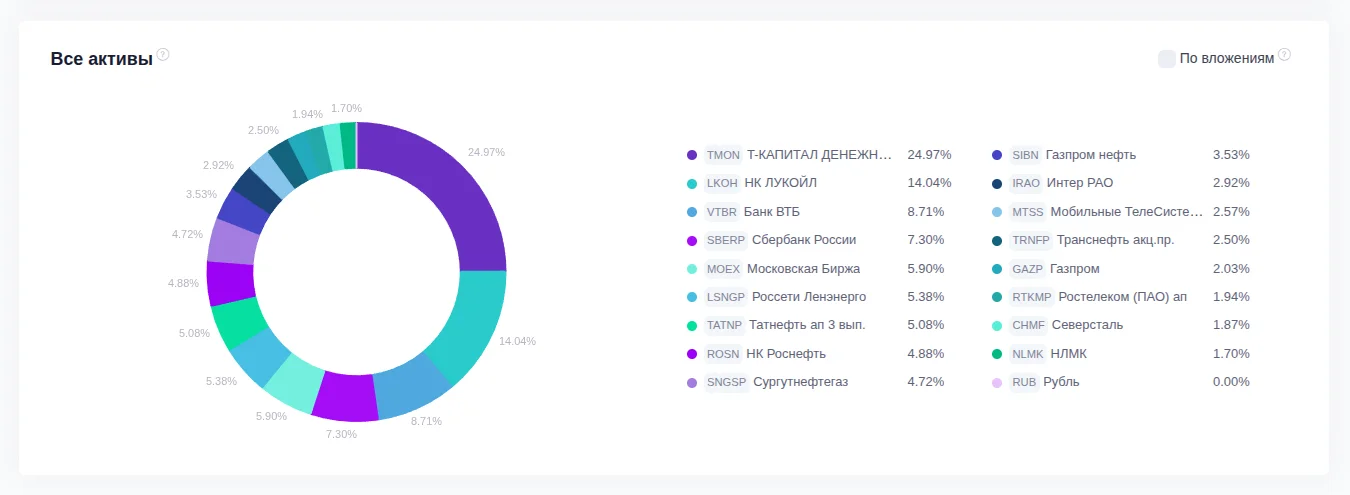Open the Банк ВТБ legend entry
The width and height of the screenshot is (1350, 495).
[771, 212]
